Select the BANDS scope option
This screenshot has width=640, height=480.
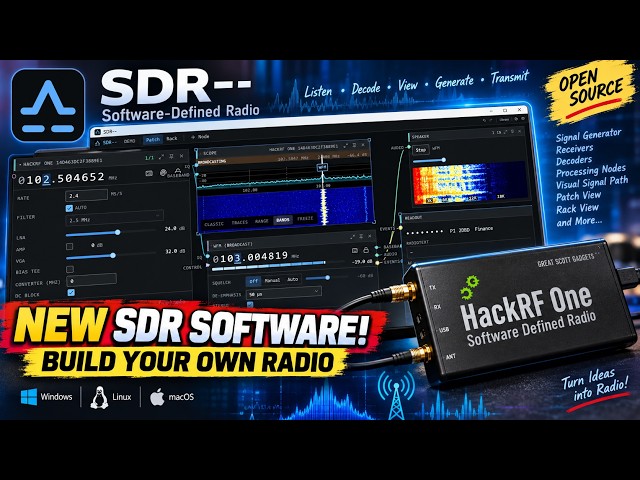pos(282,220)
